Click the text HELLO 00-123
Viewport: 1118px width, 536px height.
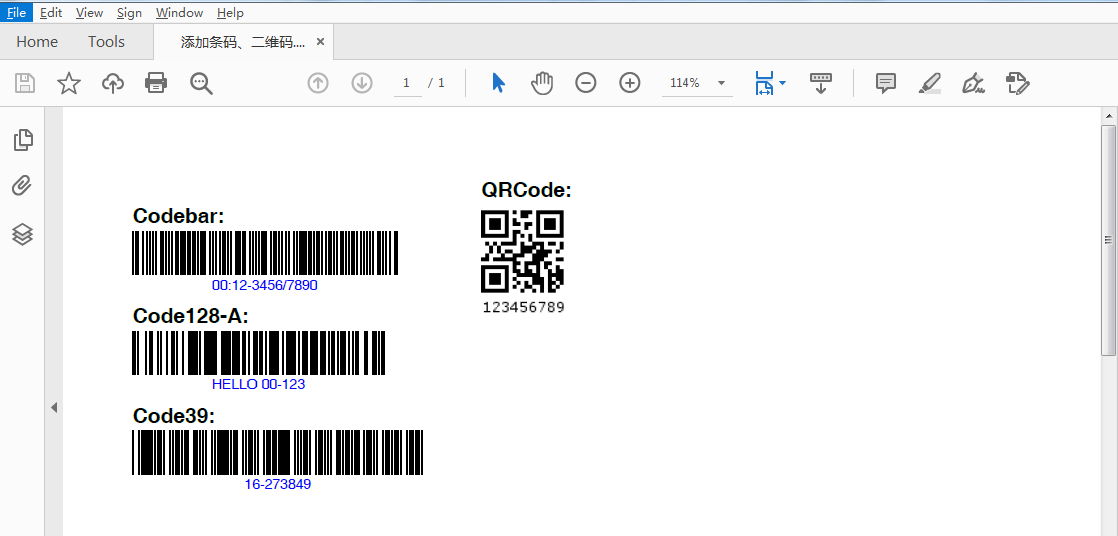(x=259, y=384)
